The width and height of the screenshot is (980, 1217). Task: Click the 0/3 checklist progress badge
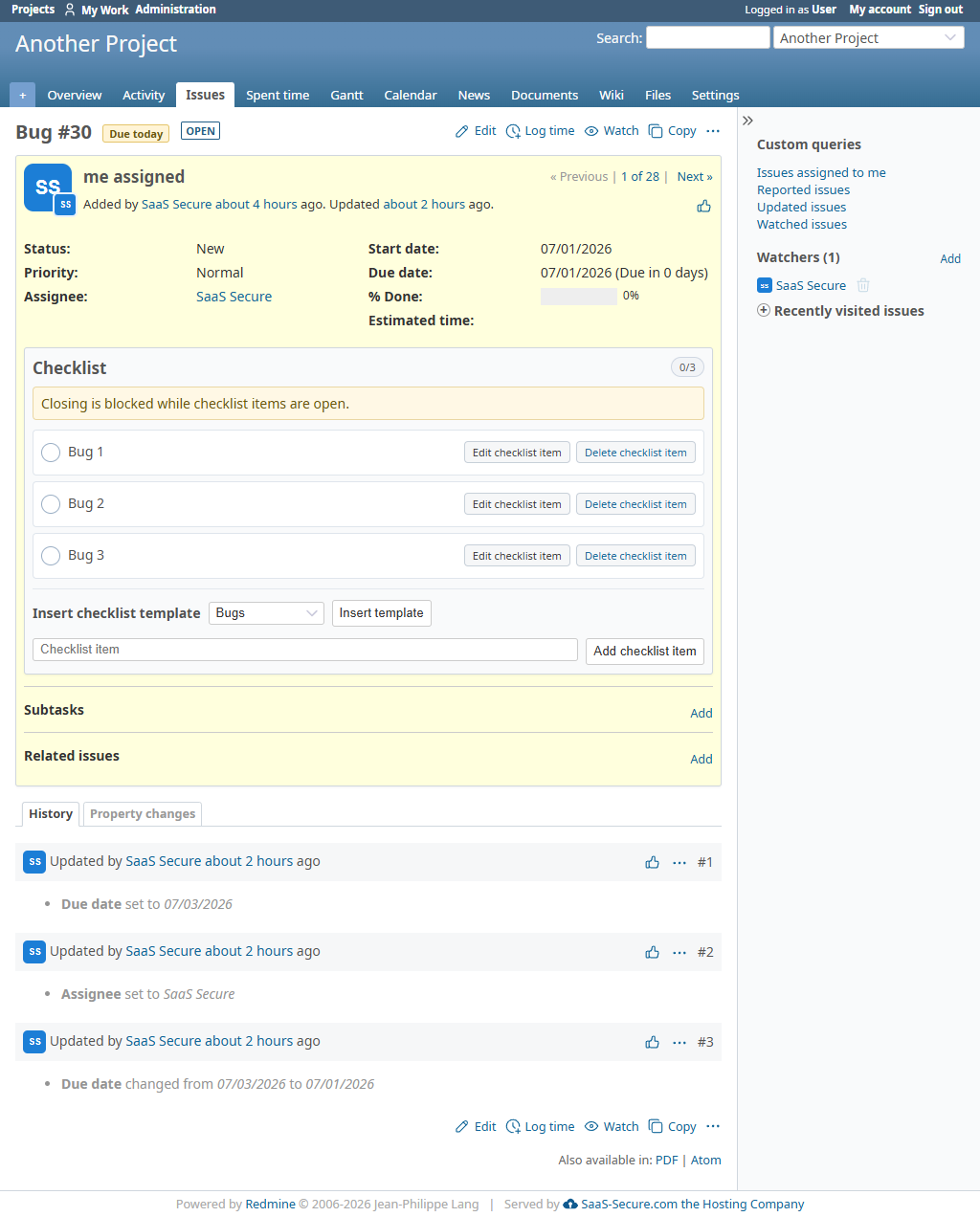click(x=687, y=367)
